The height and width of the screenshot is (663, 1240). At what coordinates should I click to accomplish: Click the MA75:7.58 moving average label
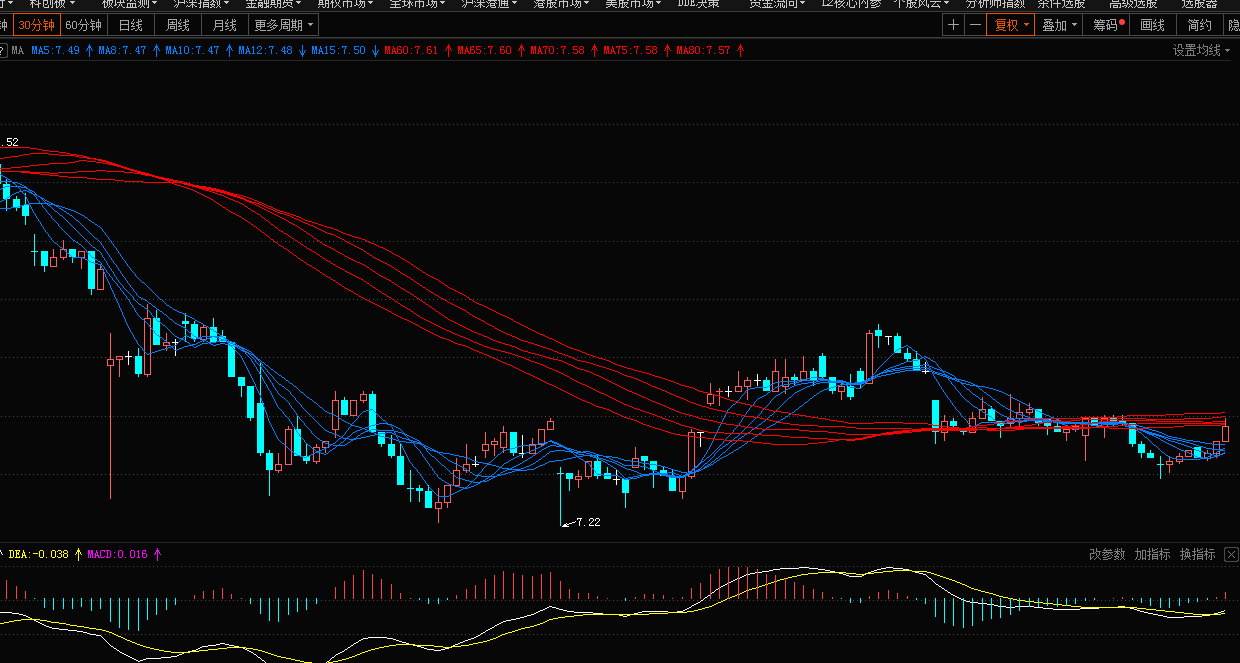(x=631, y=50)
